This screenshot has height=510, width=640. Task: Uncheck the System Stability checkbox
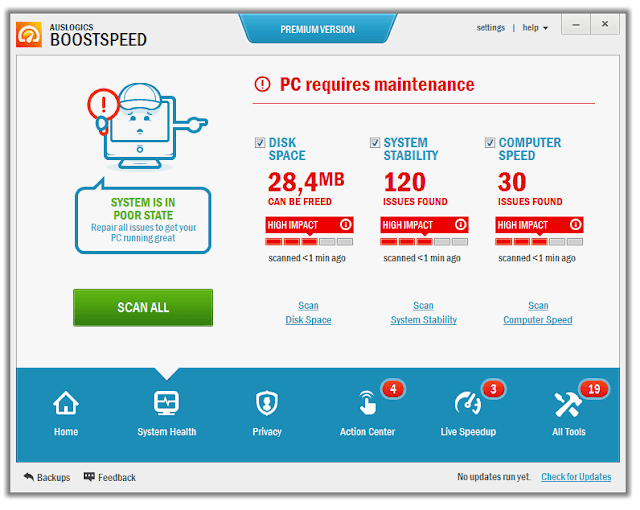pyautogui.click(x=375, y=142)
